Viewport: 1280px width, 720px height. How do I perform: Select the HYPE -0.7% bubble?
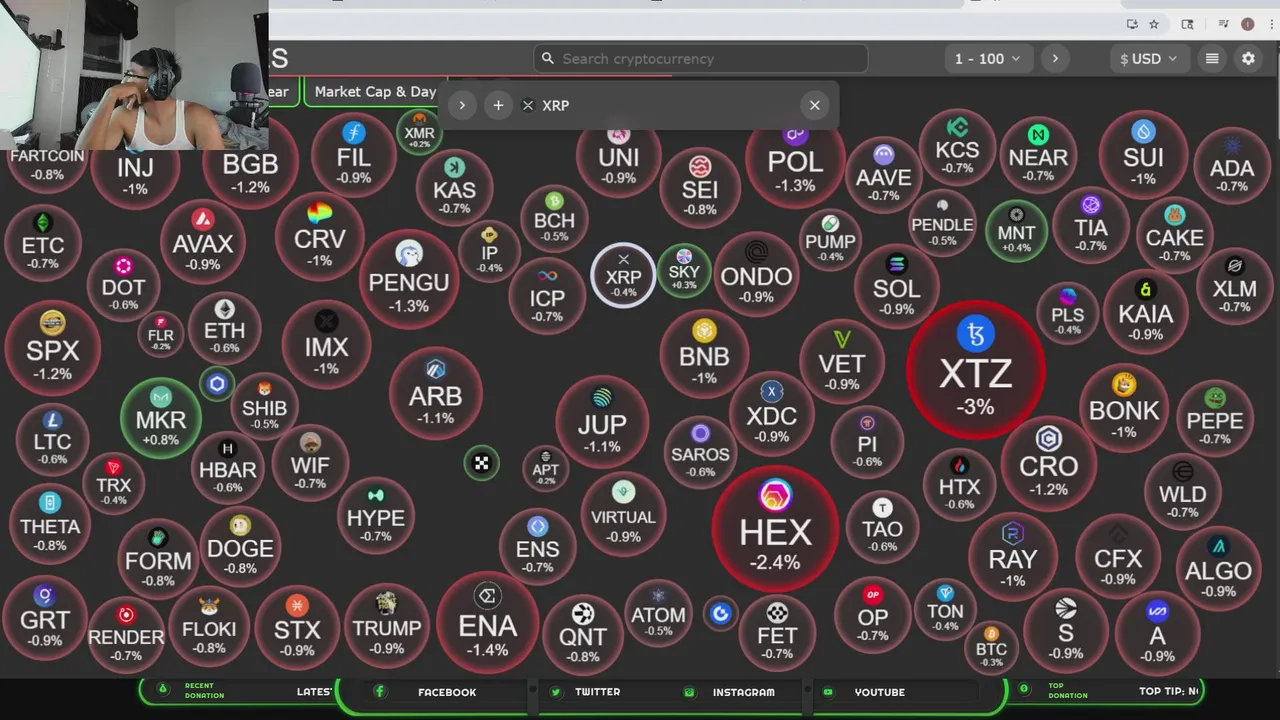click(376, 514)
